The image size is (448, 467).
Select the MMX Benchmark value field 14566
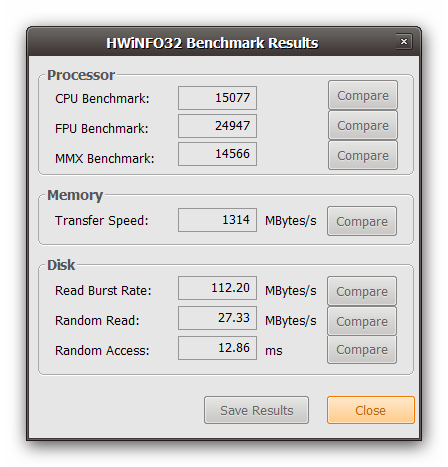pos(217,154)
